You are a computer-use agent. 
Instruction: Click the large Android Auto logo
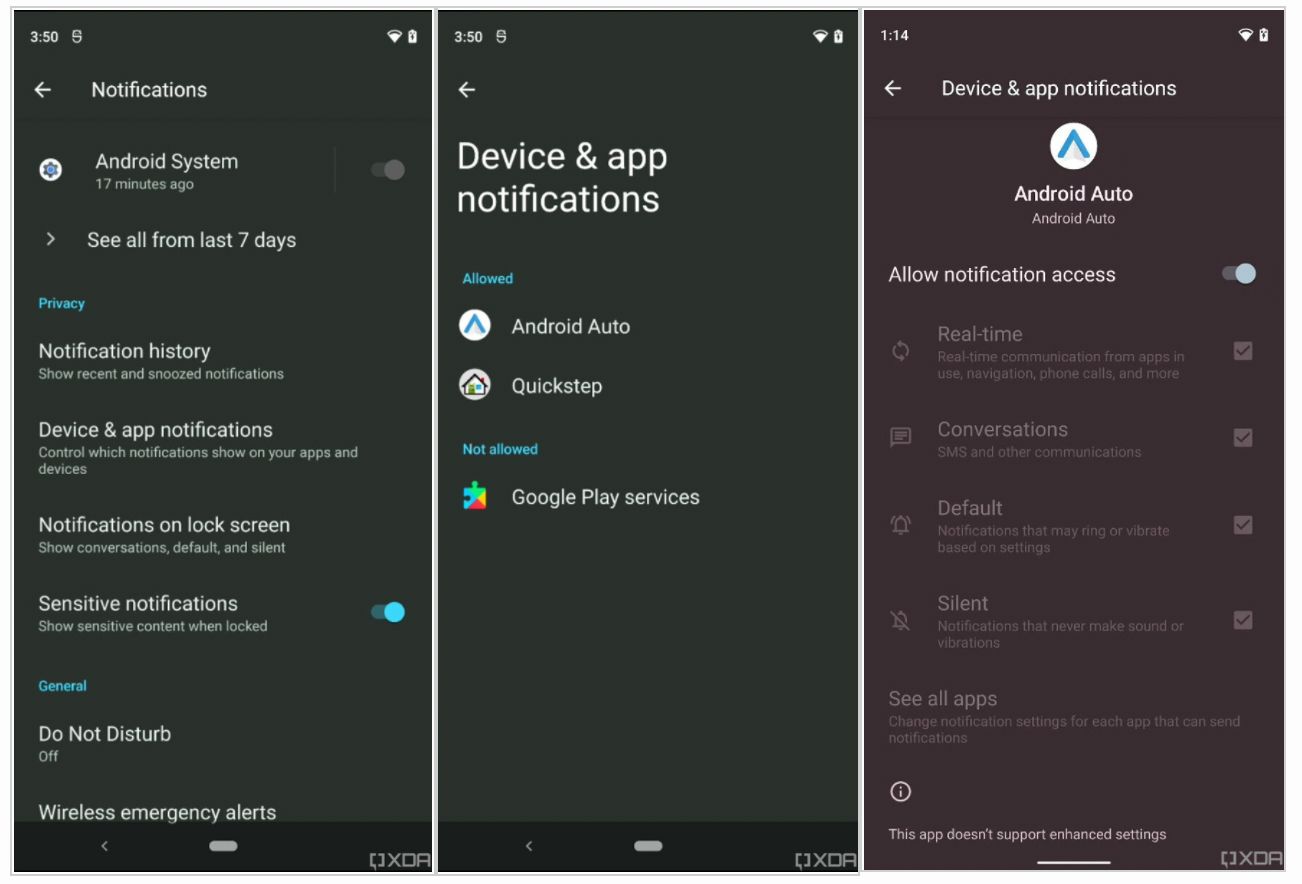coord(1073,145)
